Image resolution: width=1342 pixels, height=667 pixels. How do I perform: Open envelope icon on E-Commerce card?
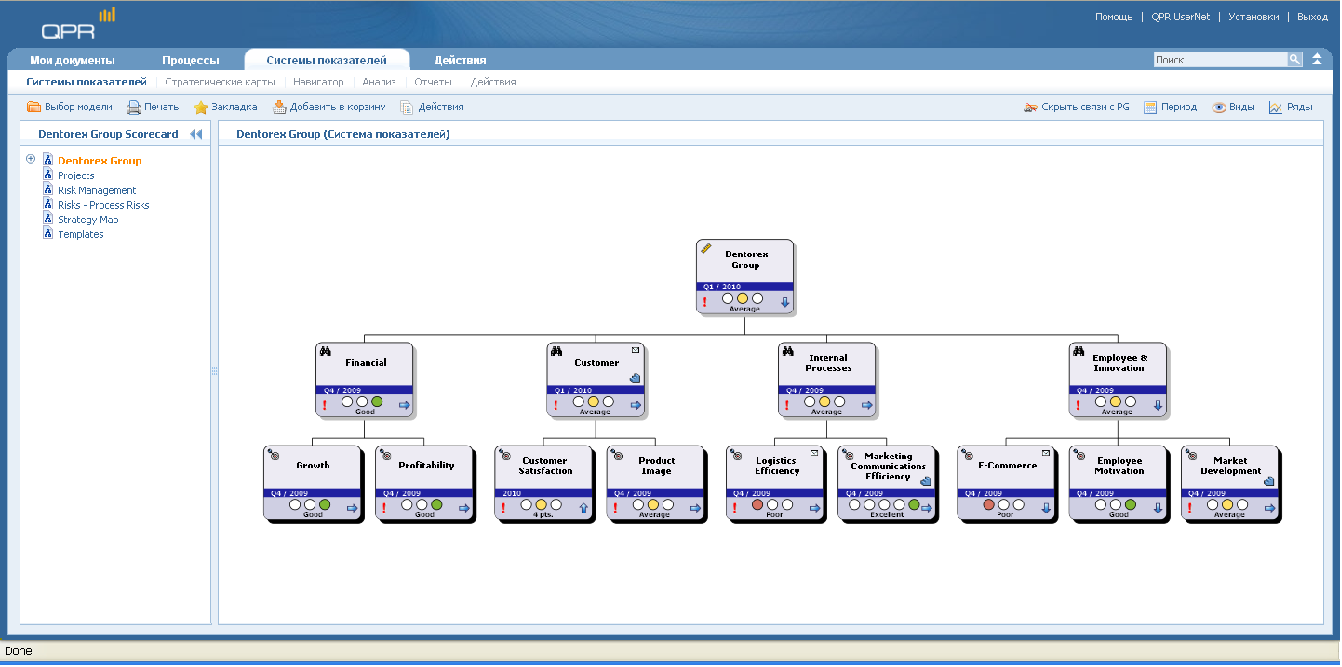pos(1046,453)
